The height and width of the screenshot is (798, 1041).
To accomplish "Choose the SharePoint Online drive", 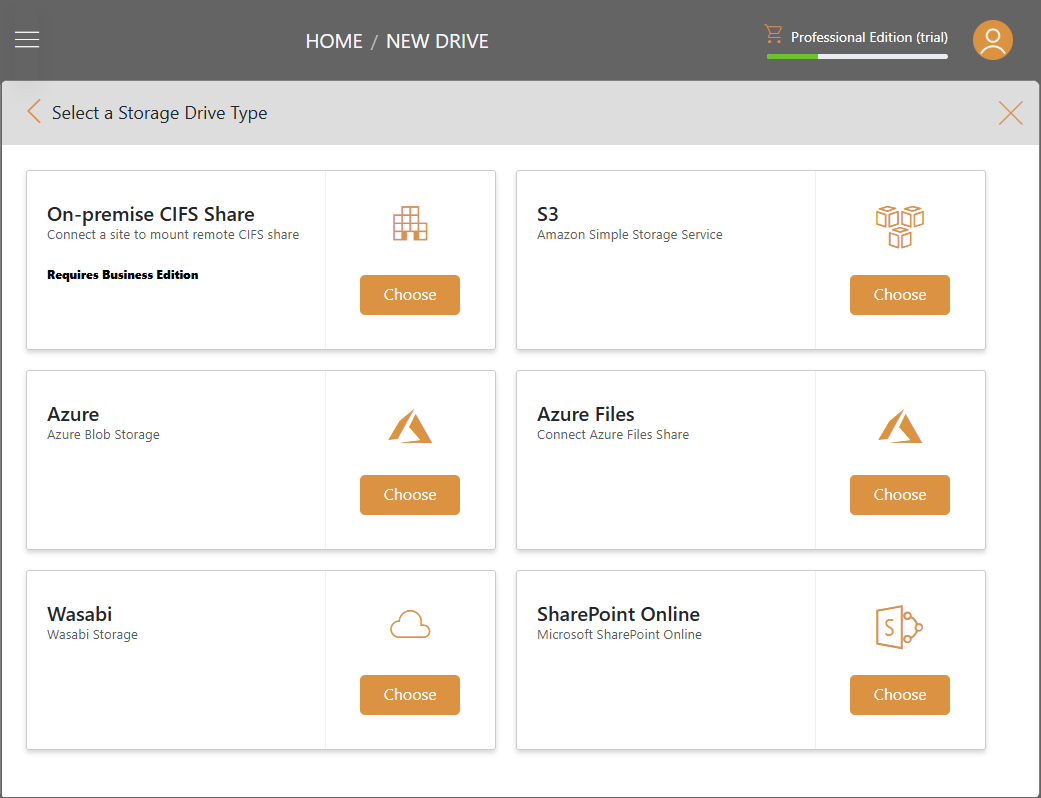I will 900,694.
